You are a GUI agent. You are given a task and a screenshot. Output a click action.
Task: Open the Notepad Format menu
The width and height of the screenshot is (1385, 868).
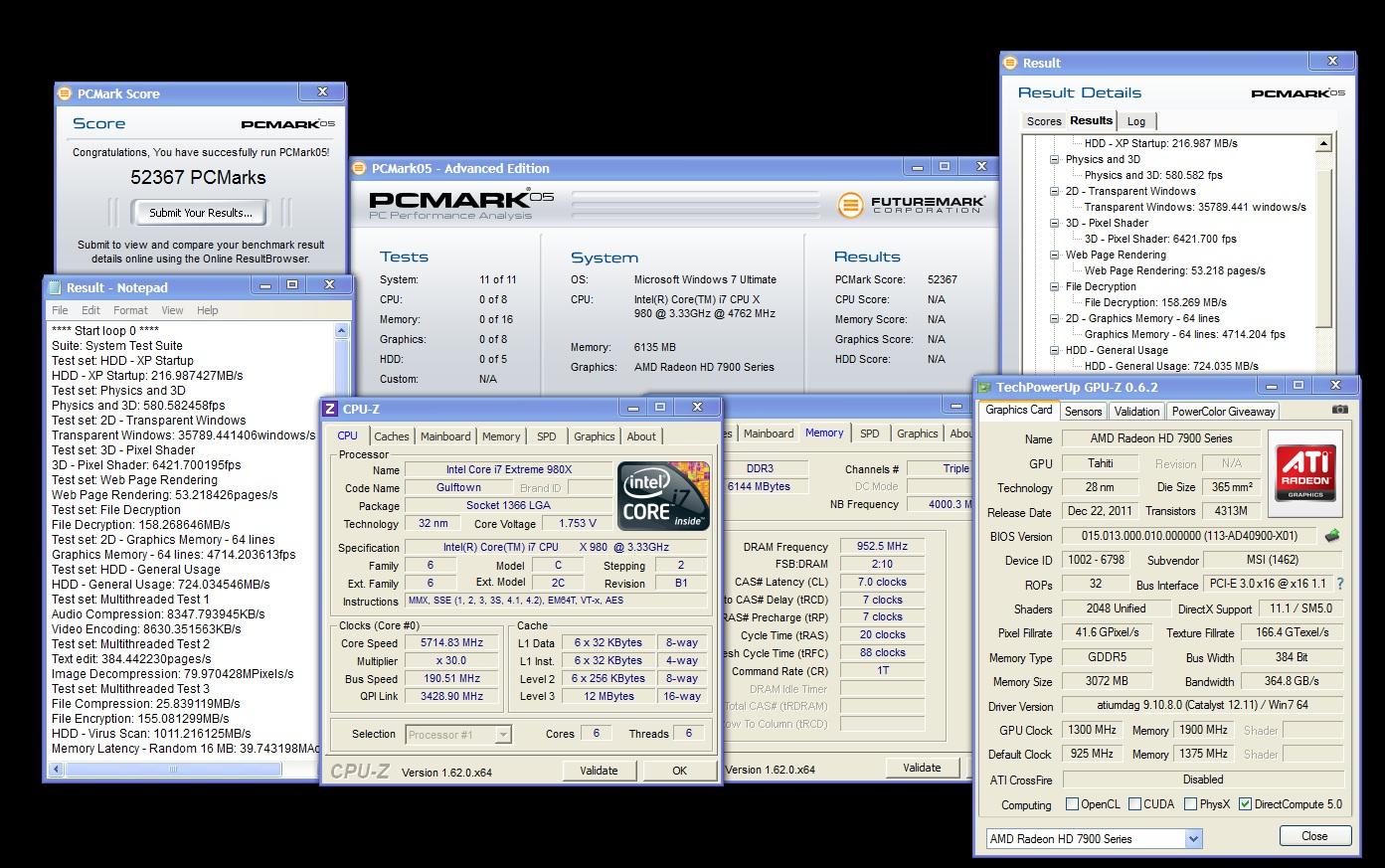coord(130,310)
